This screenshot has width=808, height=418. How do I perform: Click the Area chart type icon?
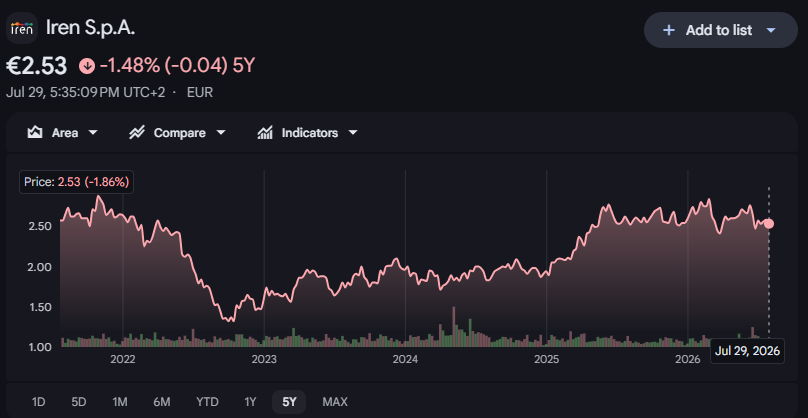coord(35,133)
